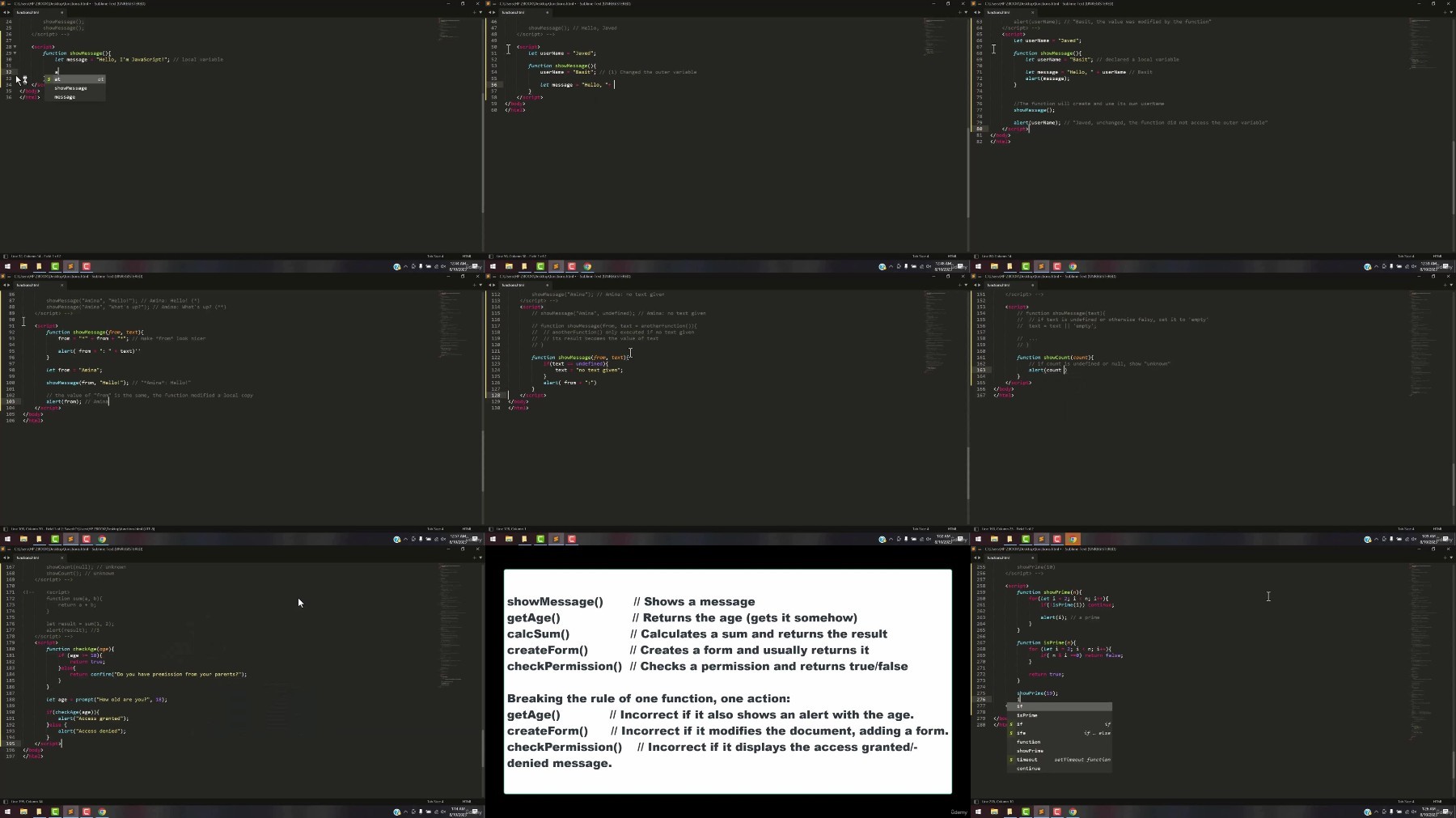Open 'Tab Size: 4' status item in checkAge frame
This screenshot has height=818, width=1456.
[435, 802]
